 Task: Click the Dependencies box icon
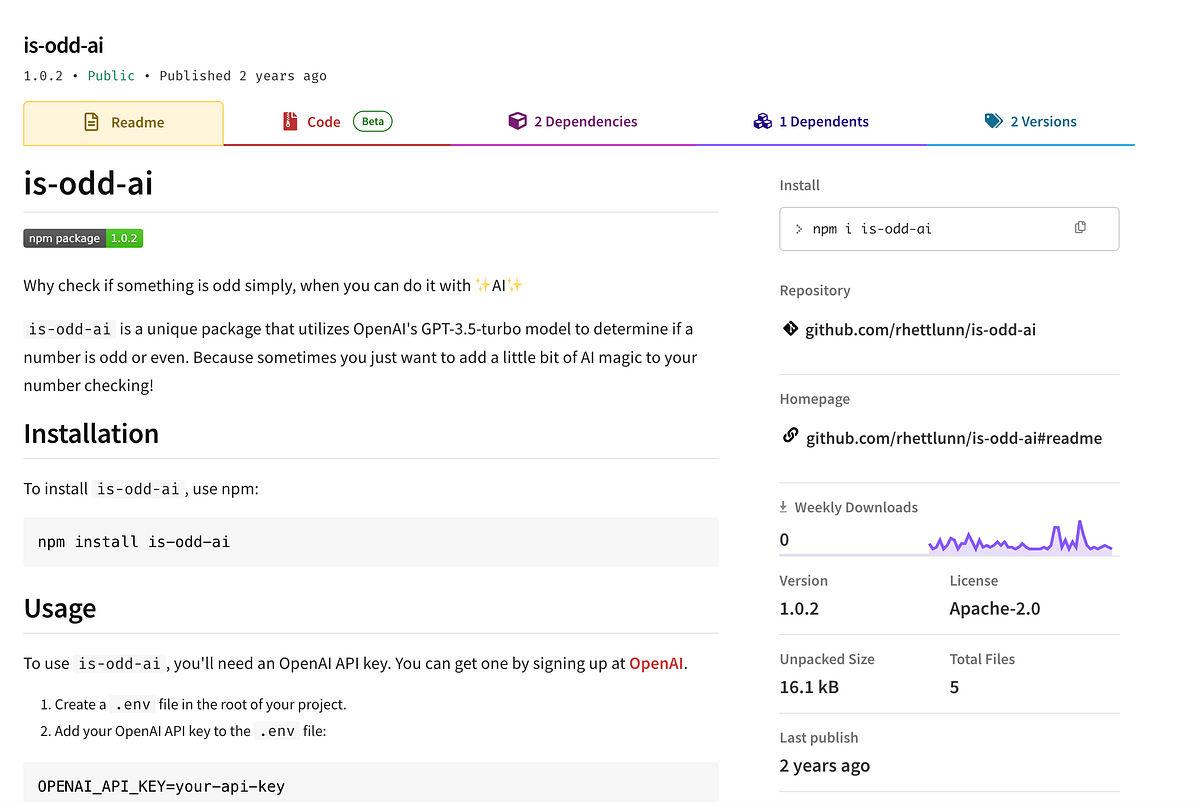click(x=517, y=121)
